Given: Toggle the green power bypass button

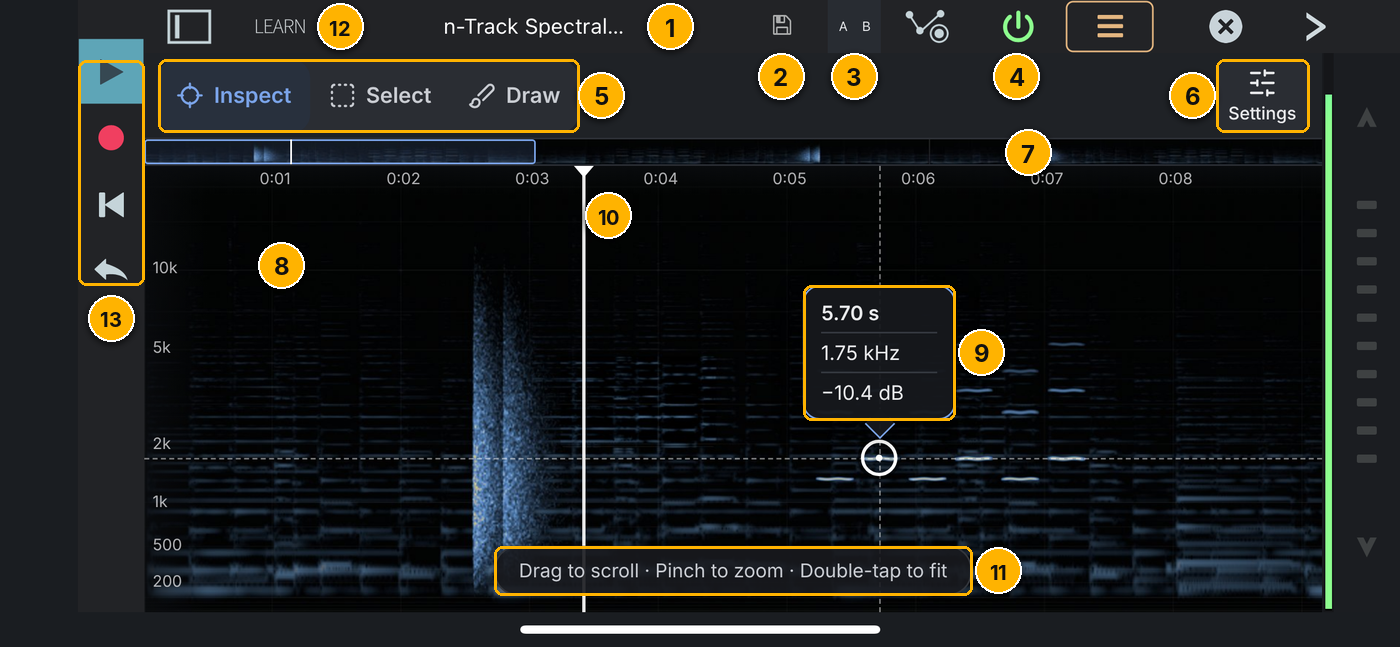Looking at the screenshot, I should click(x=1017, y=27).
